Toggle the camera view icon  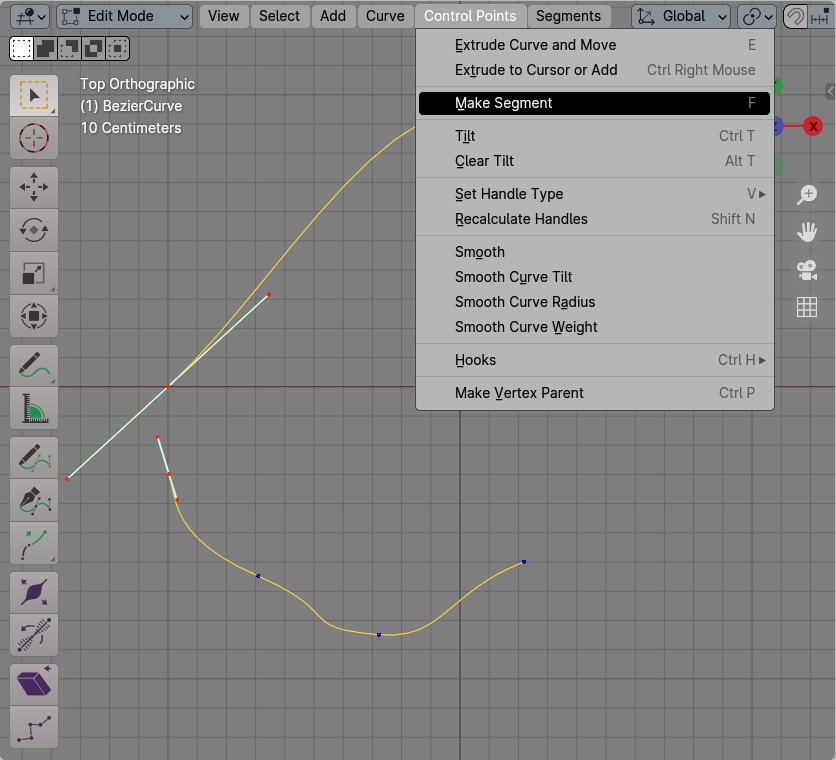point(807,270)
